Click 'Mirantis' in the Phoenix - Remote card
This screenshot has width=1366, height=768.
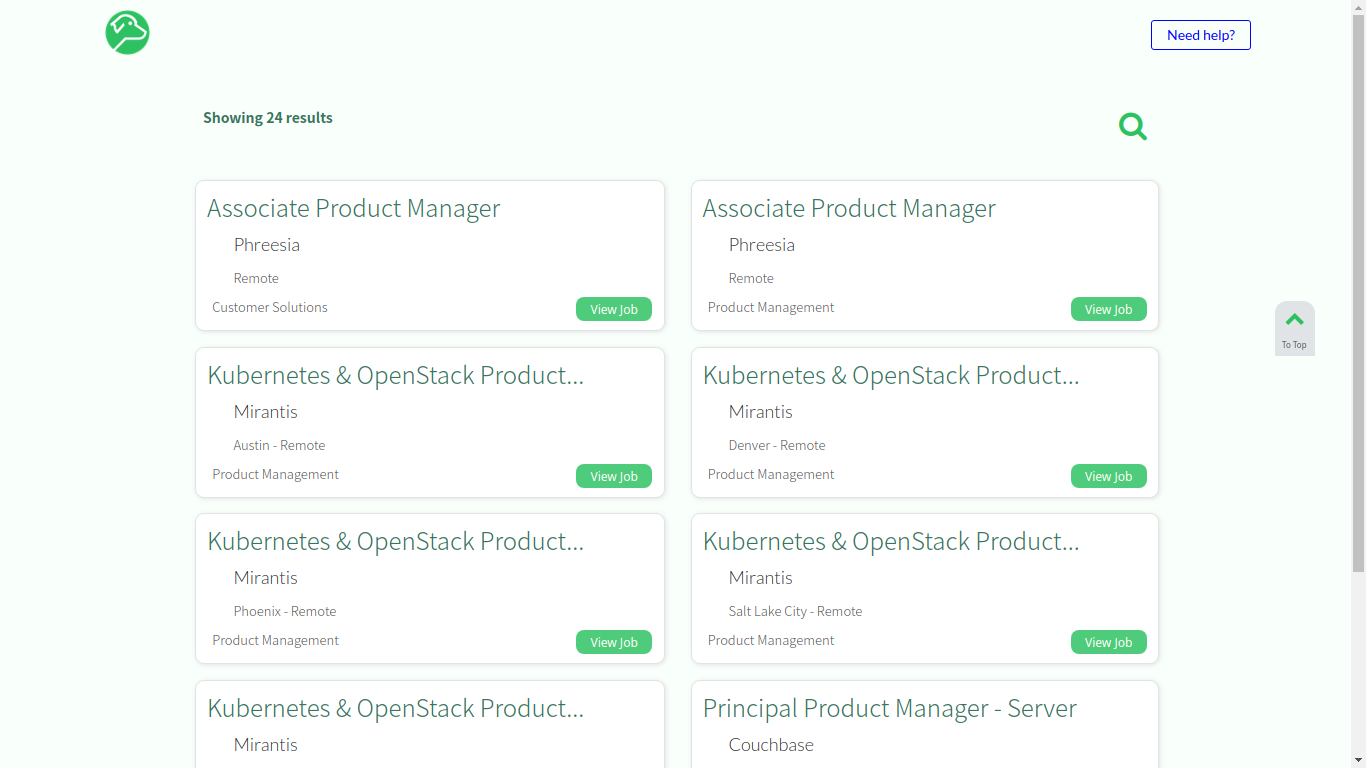[x=266, y=577]
